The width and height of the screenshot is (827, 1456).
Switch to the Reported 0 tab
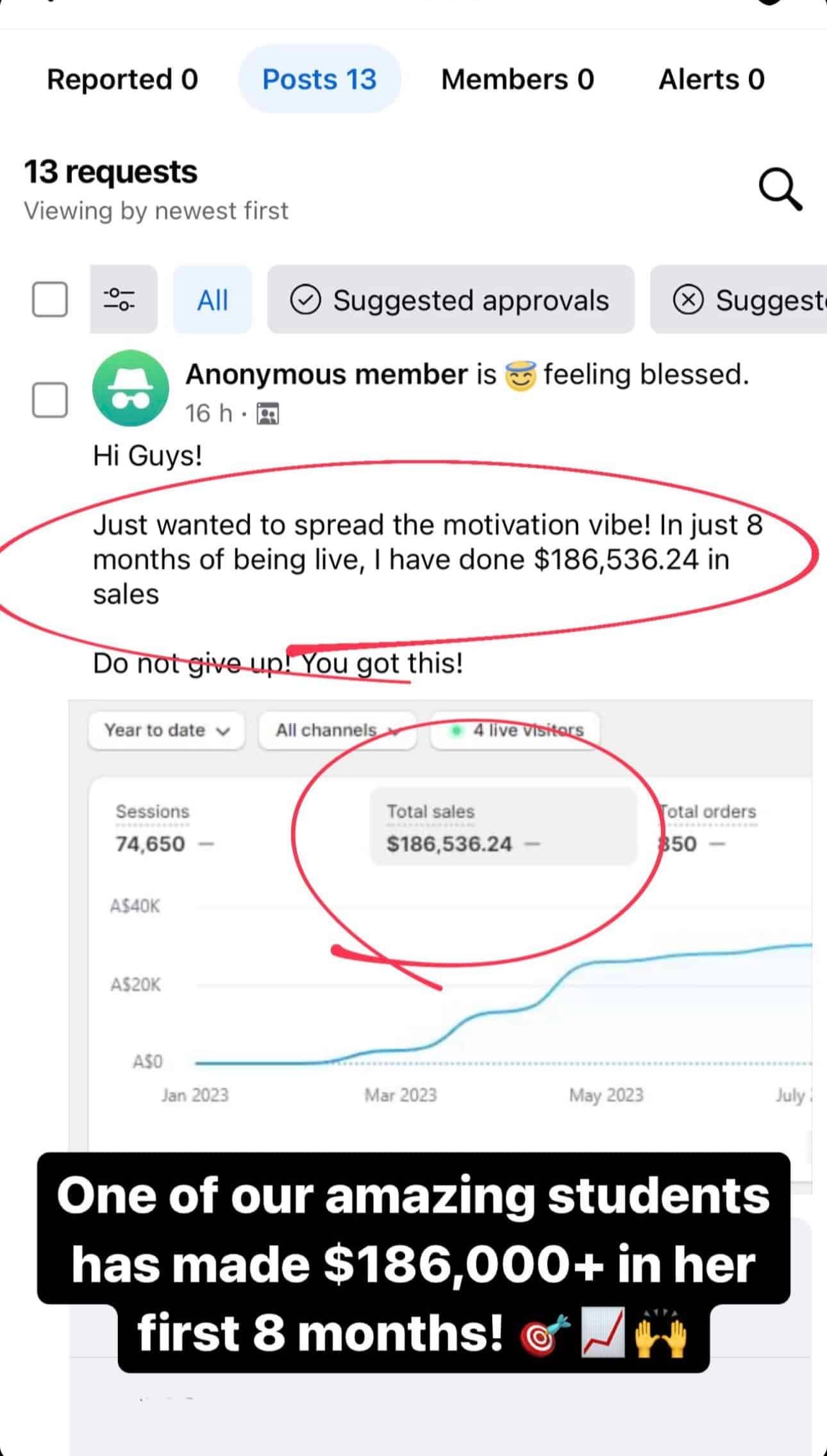[x=122, y=79]
